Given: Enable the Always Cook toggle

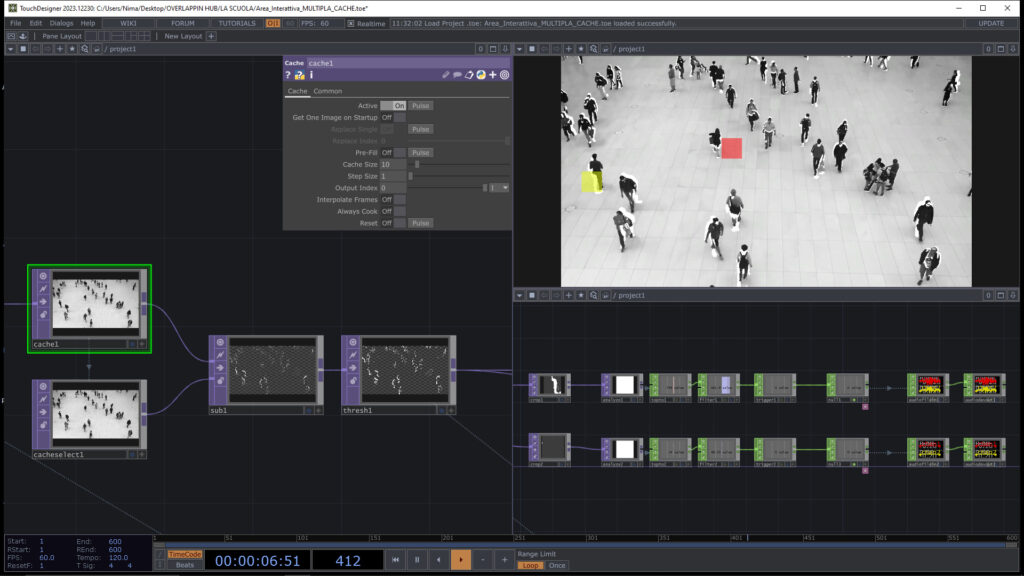Looking at the screenshot, I should pos(393,211).
